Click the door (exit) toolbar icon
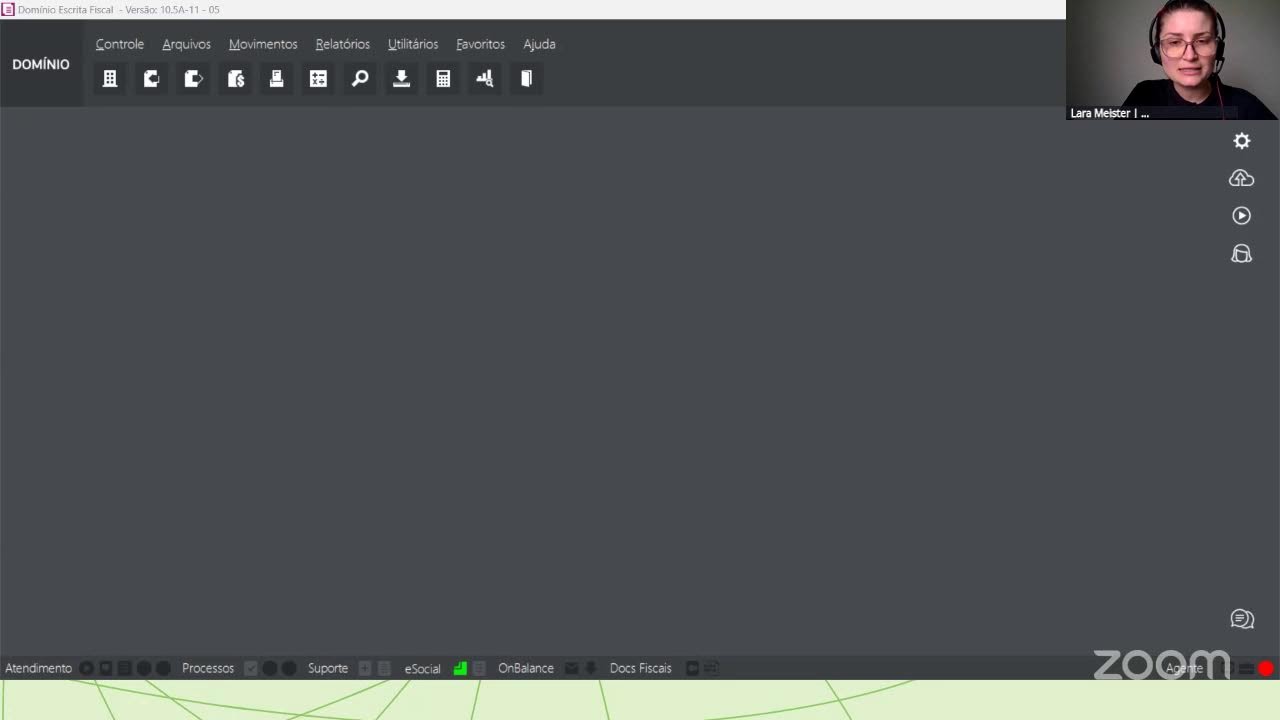1280x720 pixels. coord(526,78)
